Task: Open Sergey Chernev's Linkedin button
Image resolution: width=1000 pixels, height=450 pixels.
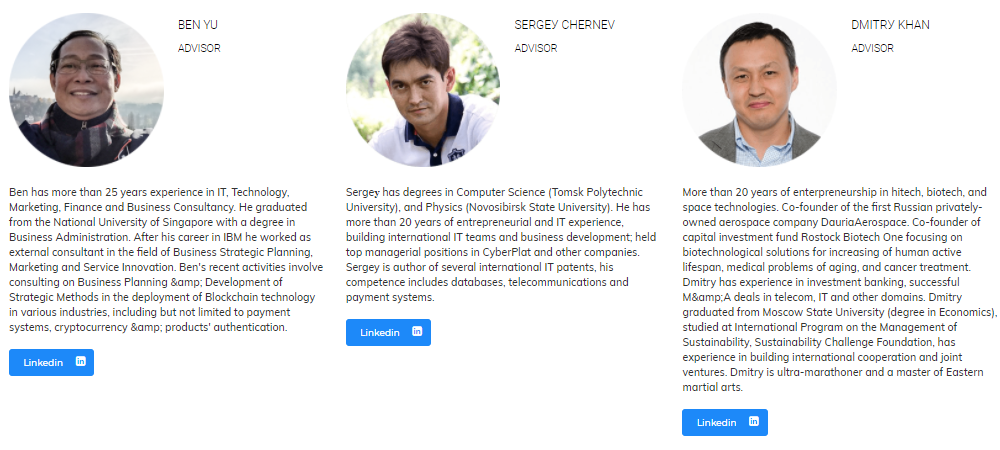Action: click(388, 332)
